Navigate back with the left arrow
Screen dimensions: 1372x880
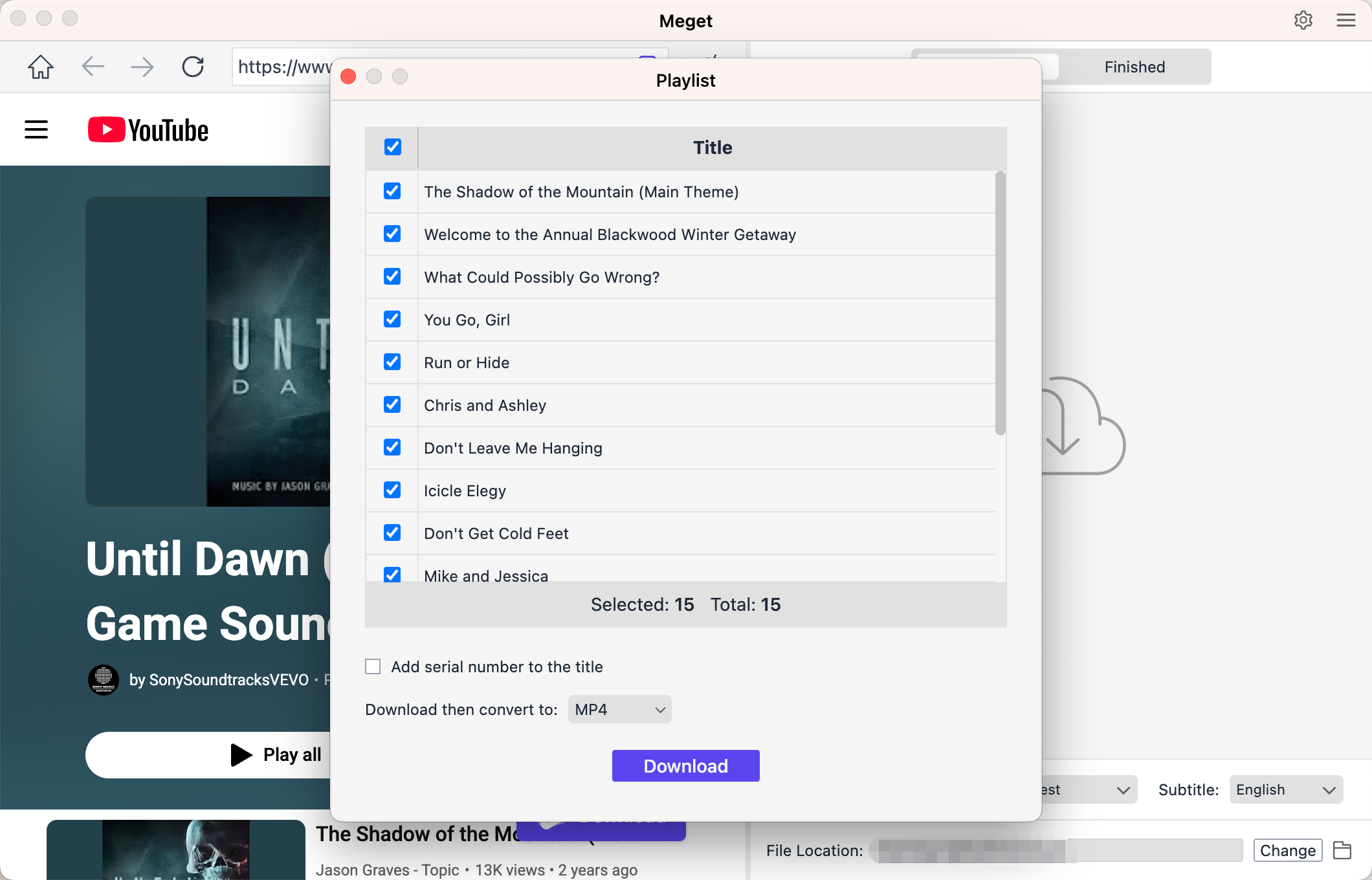(x=93, y=67)
